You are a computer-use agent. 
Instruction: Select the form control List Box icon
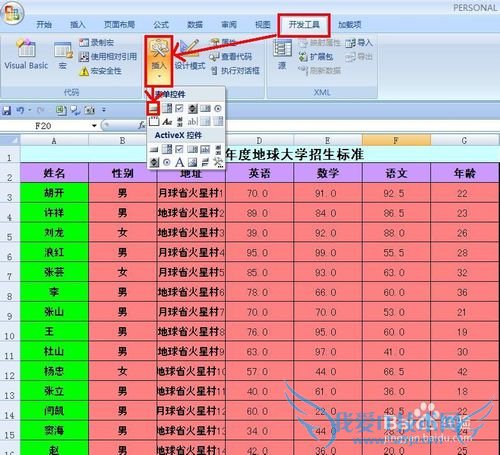click(205, 109)
